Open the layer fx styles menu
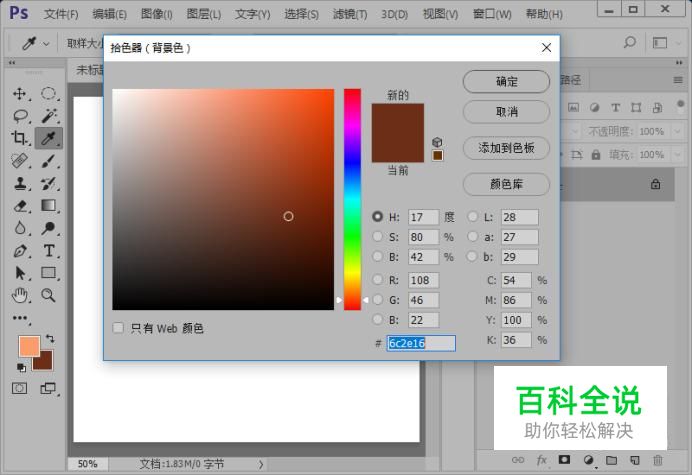 tap(542, 460)
